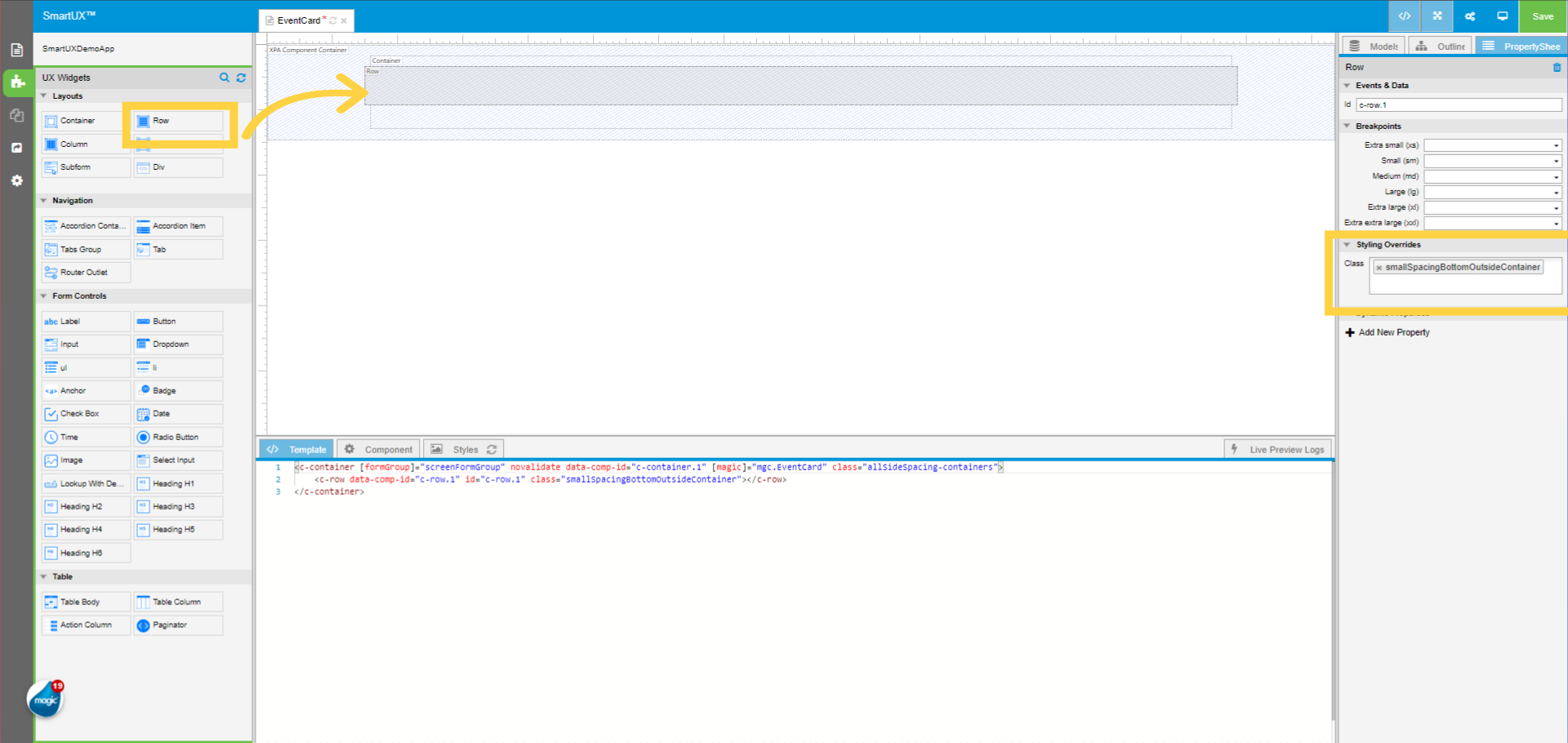Collapse the Breakpoints section
This screenshot has height=743, width=1568.
pos(1347,126)
